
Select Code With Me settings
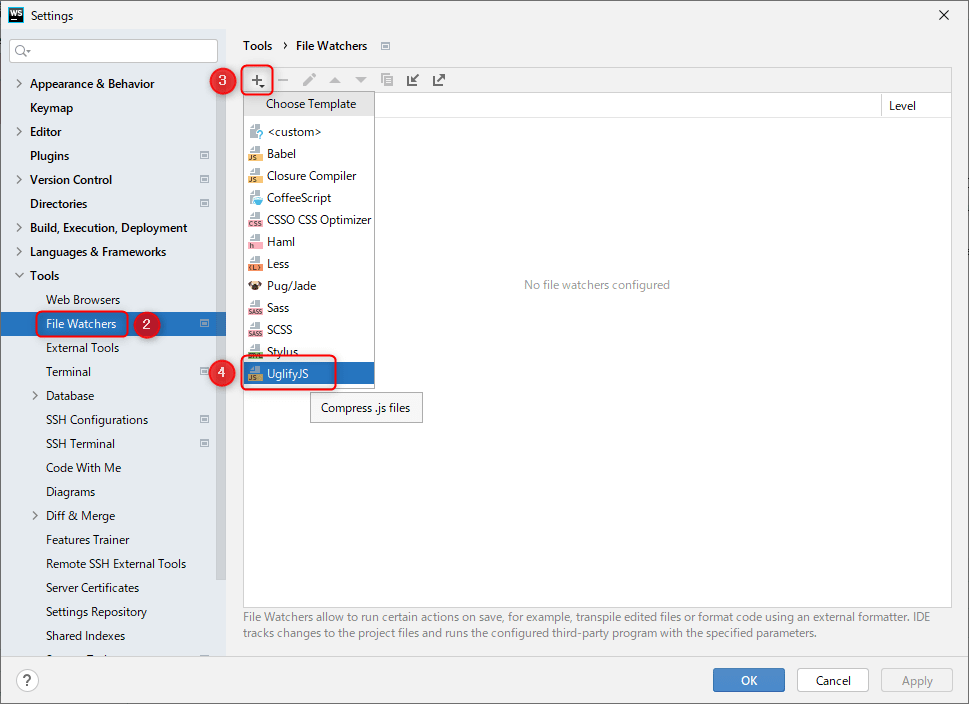coord(83,468)
